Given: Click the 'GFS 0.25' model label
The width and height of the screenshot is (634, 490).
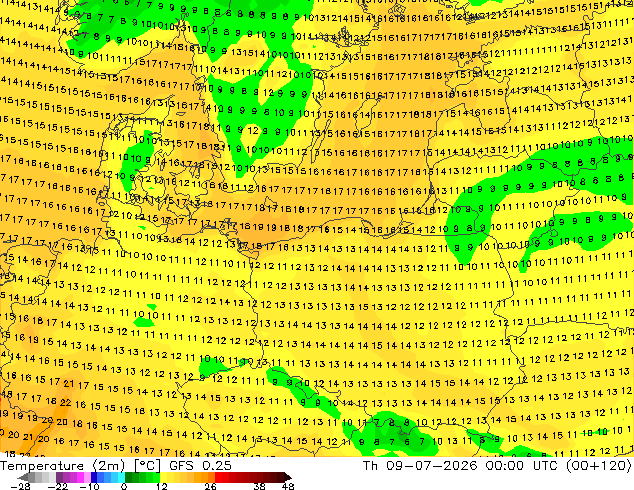Looking at the screenshot, I should click(x=200, y=466).
